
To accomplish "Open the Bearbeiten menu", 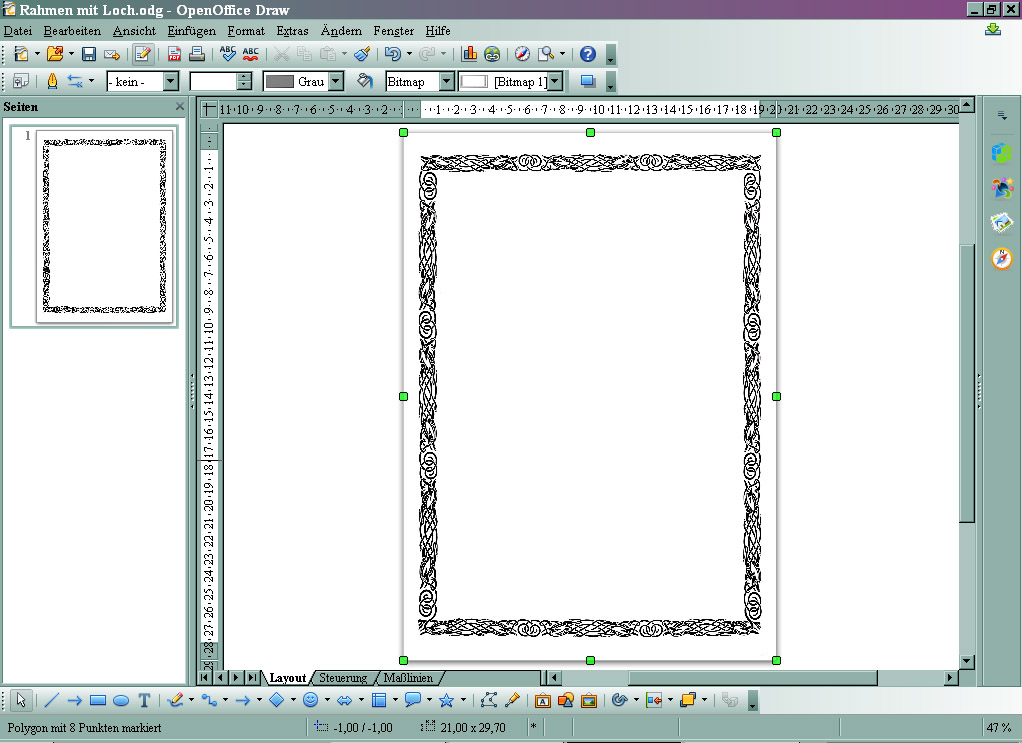I will click(x=72, y=31).
